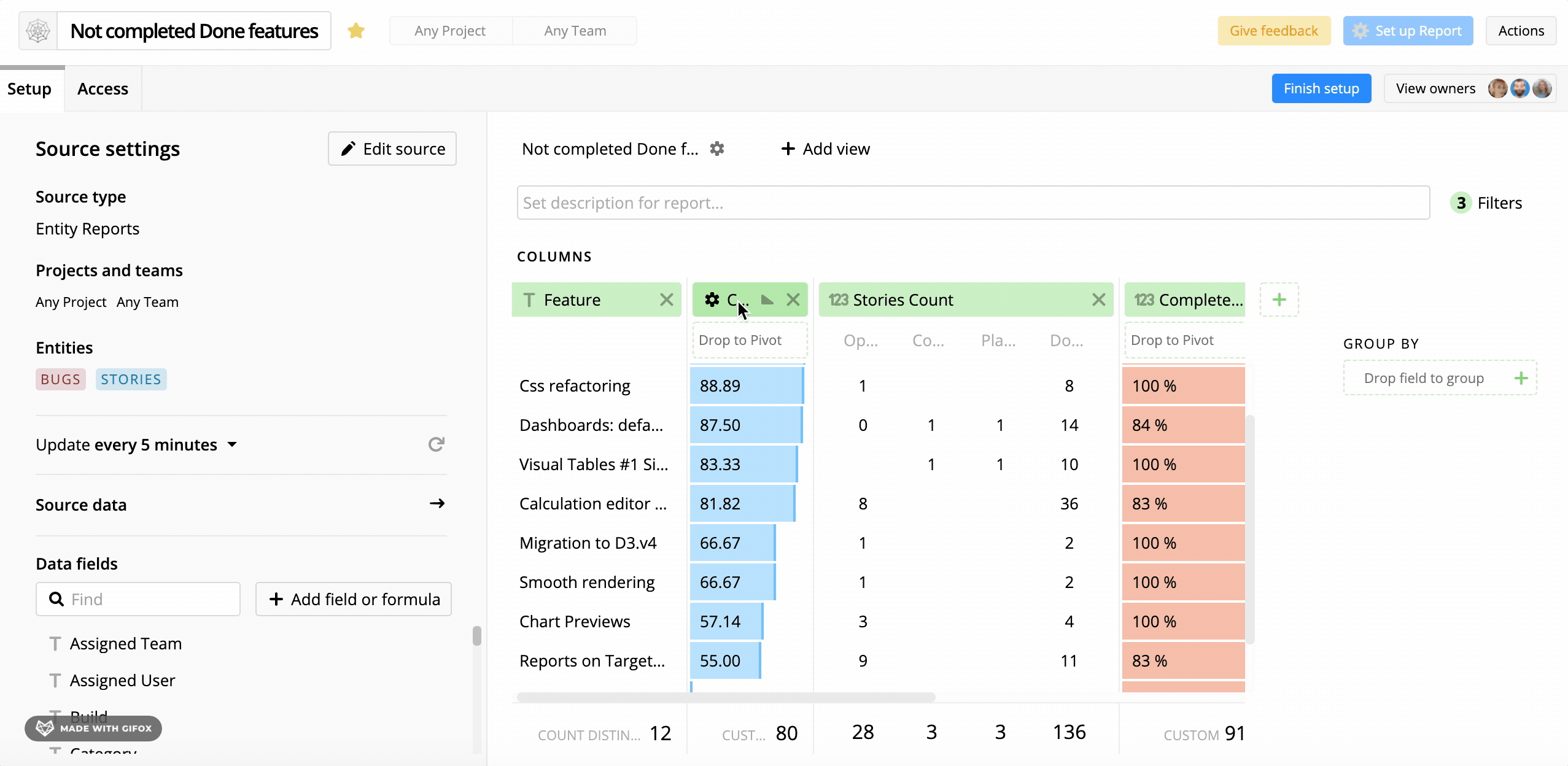Click the spider web report icon in the header
The image size is (1568, 766).
[x=37, y=30]
